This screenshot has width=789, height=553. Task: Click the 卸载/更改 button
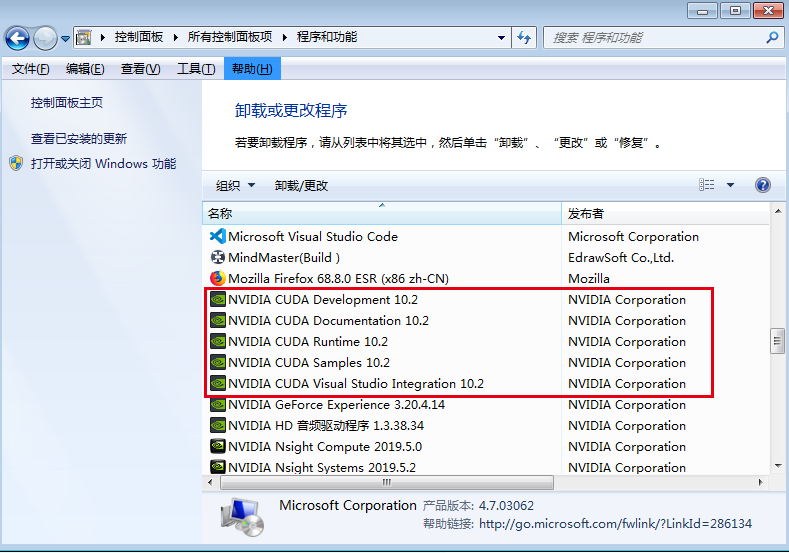301,186
